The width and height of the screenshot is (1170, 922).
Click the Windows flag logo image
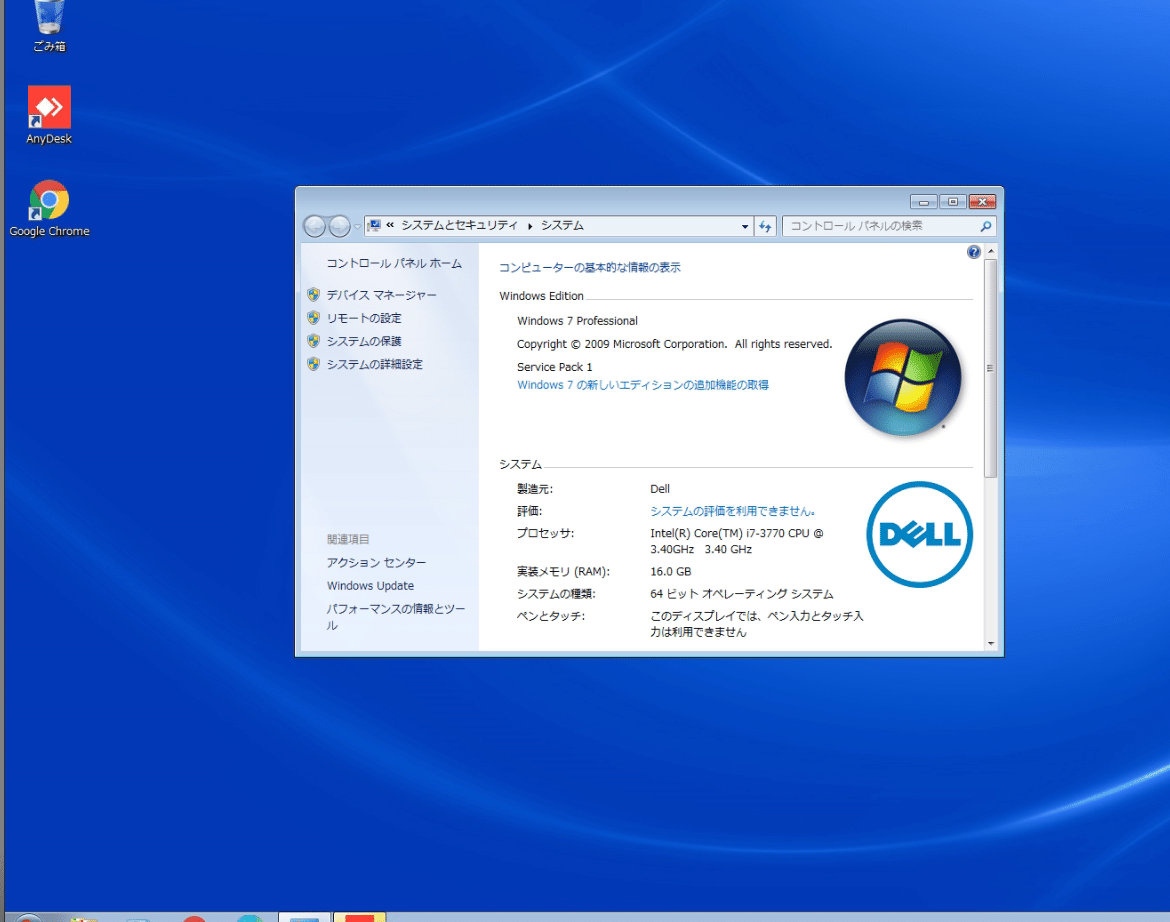click(903, 377)
